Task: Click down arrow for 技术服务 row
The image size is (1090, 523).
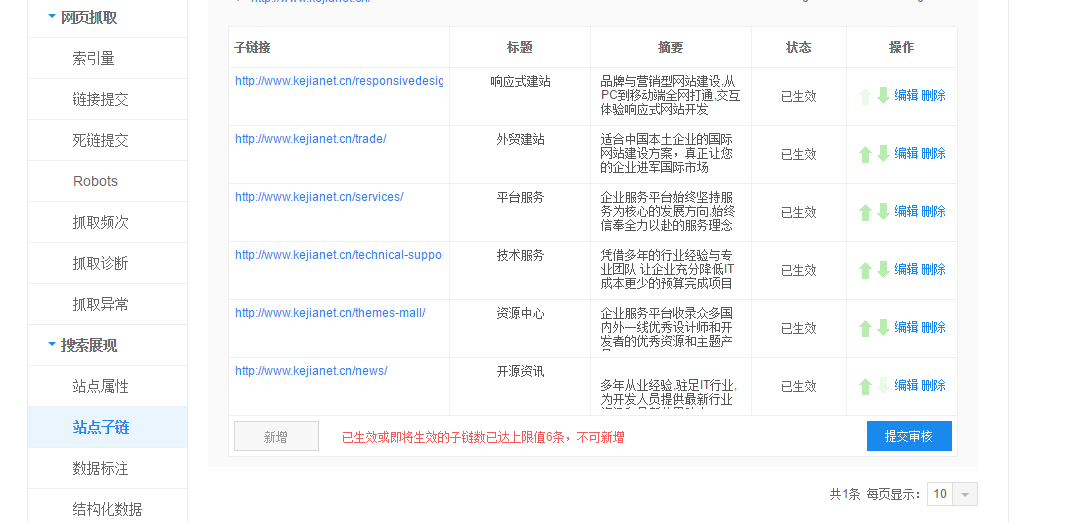Action: [883, 270]
